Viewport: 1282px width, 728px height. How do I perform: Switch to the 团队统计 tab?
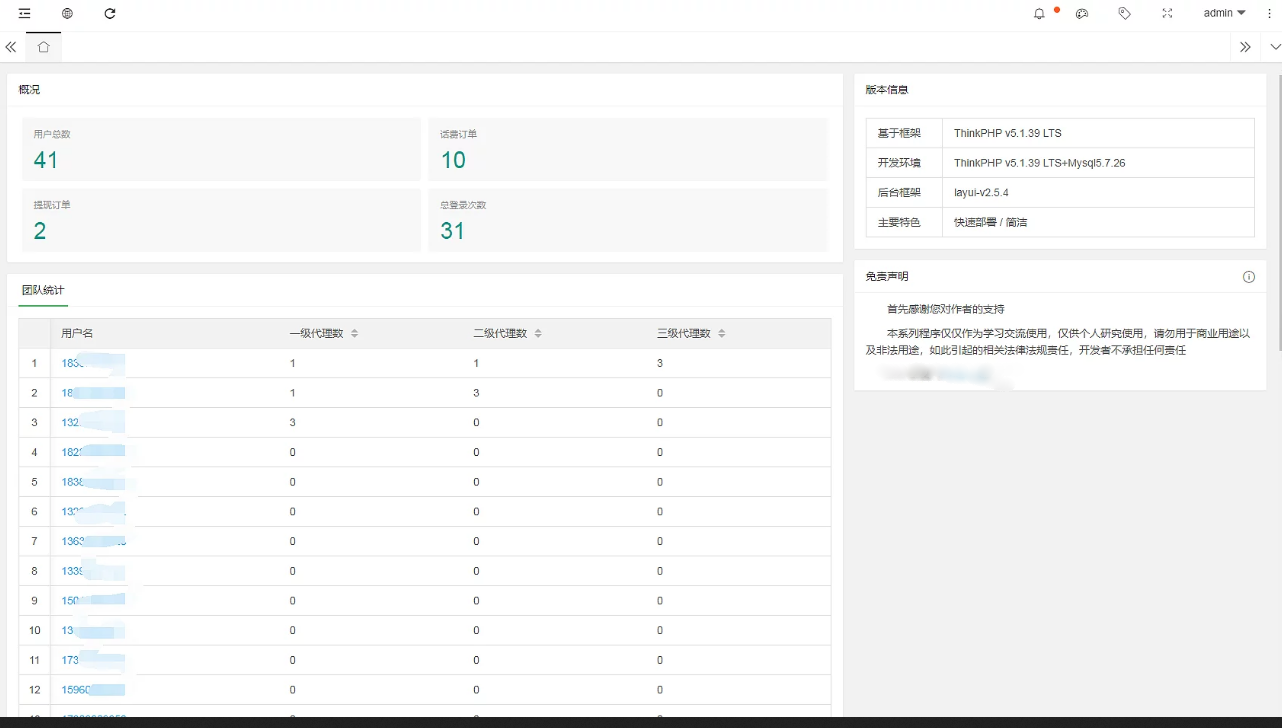coord(43,290)
